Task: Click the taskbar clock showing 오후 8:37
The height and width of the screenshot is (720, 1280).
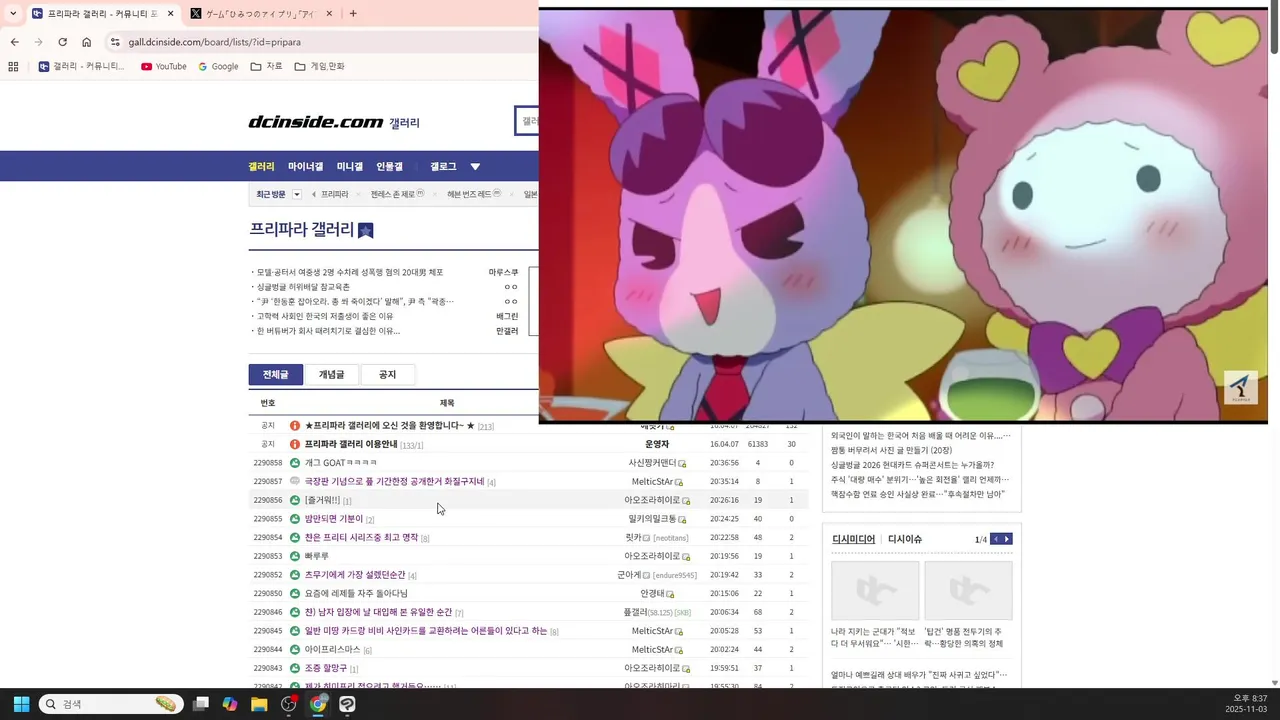Action: pyautogui.click(x=1250, y=698)
